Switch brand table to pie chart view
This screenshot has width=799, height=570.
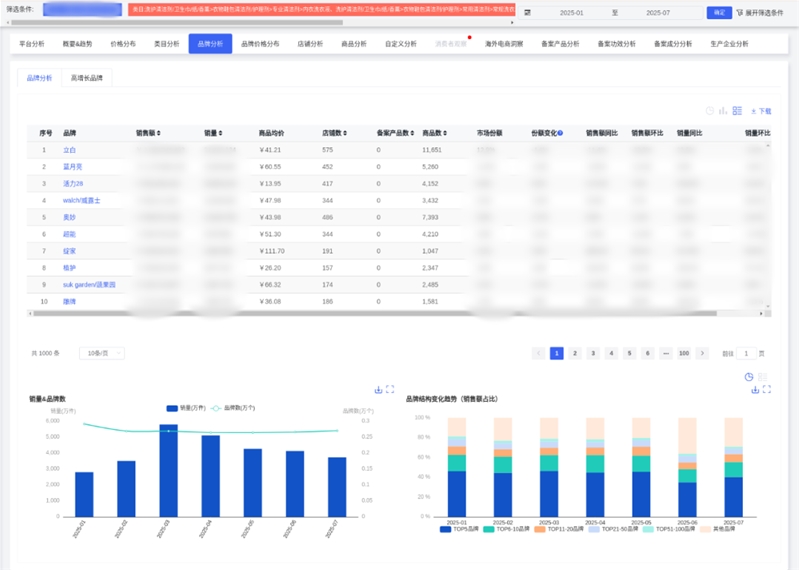709,111
